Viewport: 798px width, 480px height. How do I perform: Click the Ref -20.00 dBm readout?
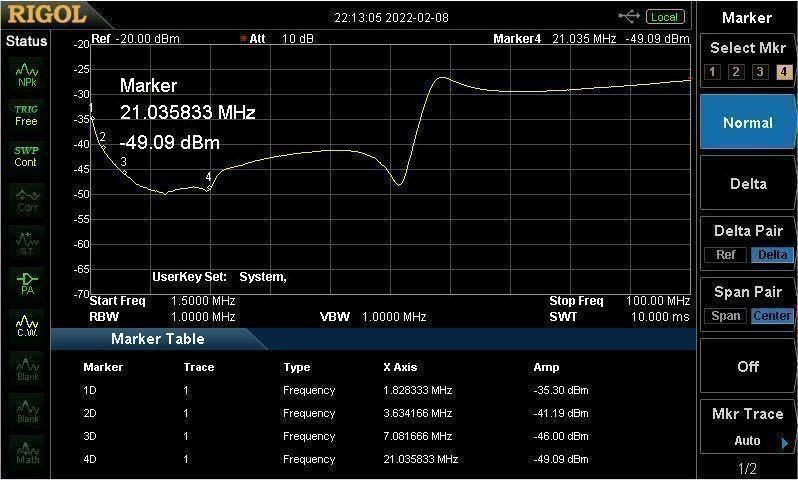click(135, 39)
